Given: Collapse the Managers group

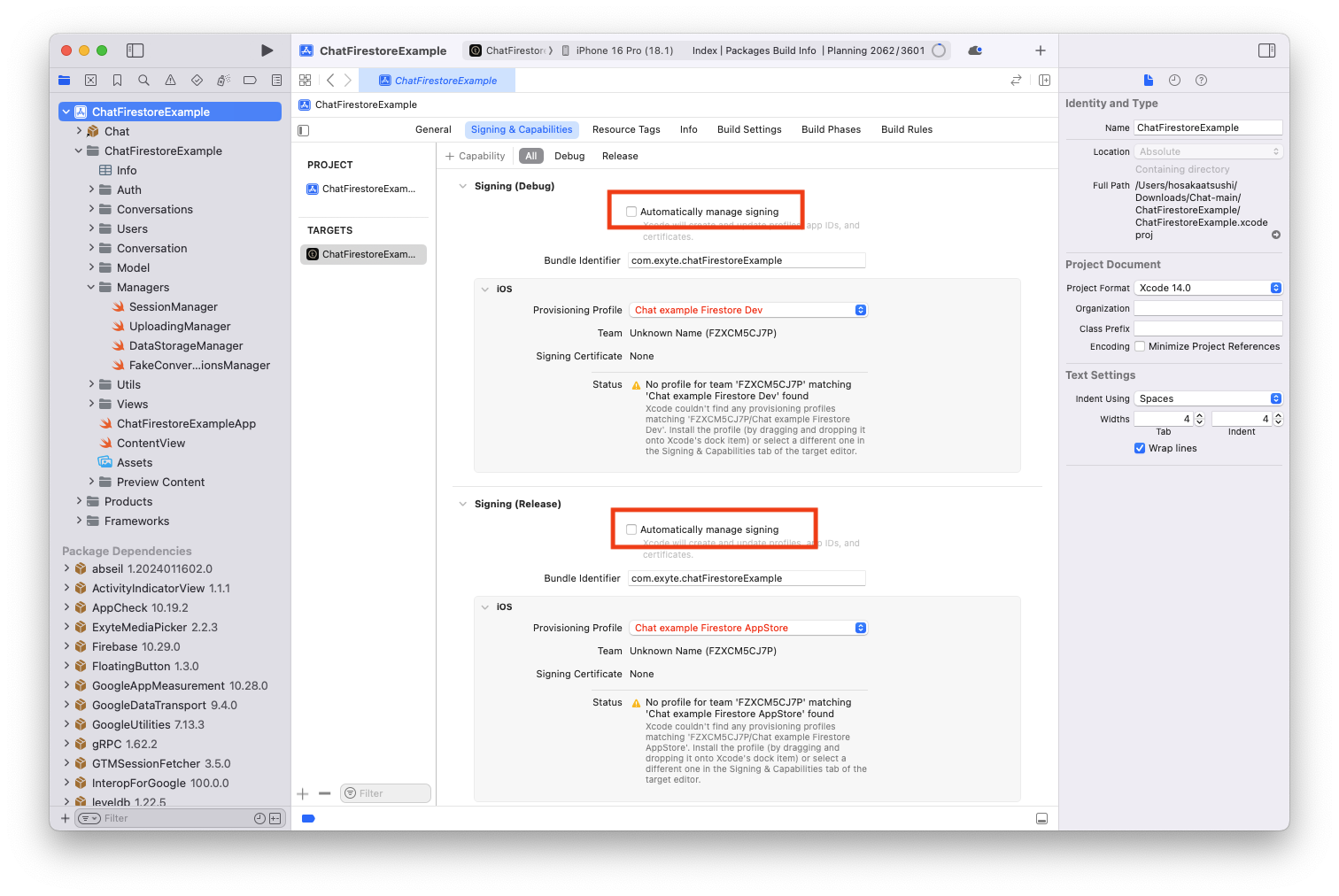Looking at the screenshot, I should click(x=91, y=287).
